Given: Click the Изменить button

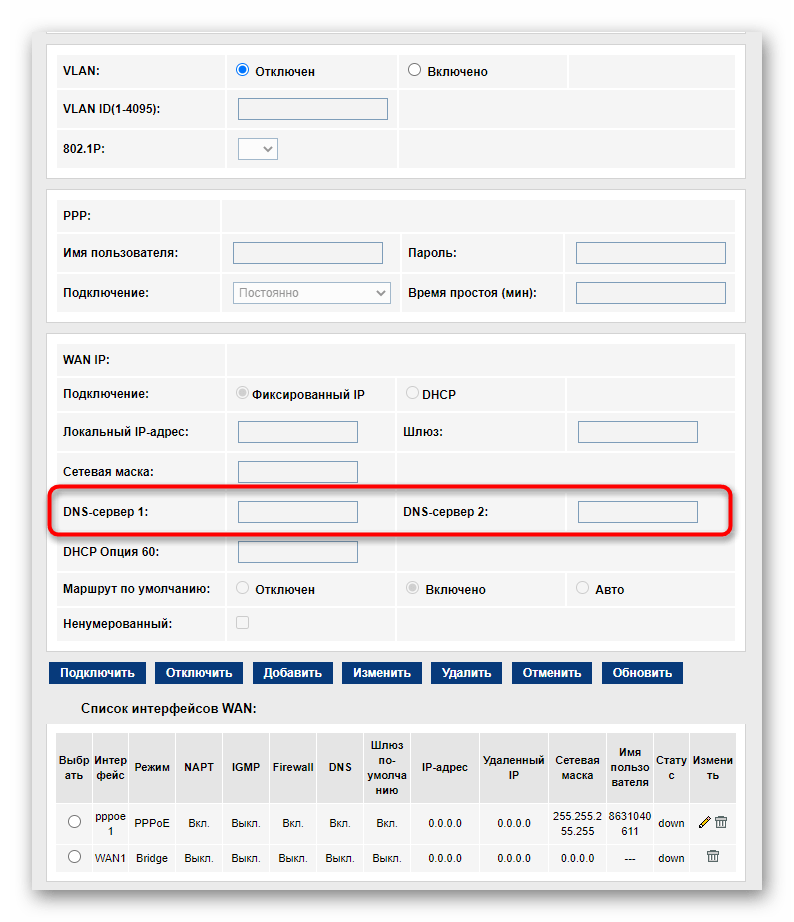Looking at the screenshot, I should [x=382, y=673].
